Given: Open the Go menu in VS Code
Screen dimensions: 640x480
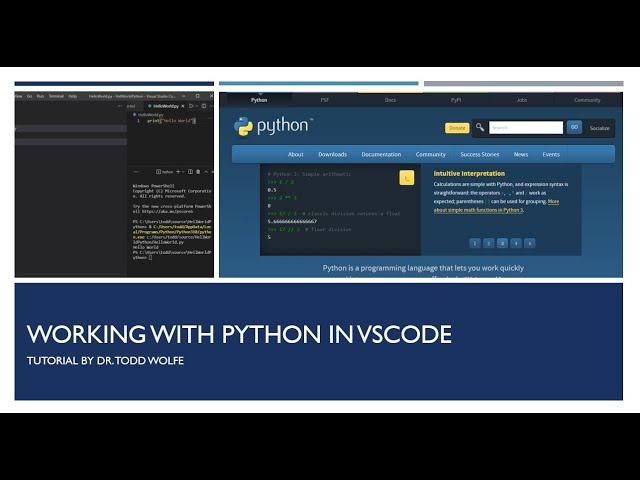Looking at the screenshot, I should [29, 96].
